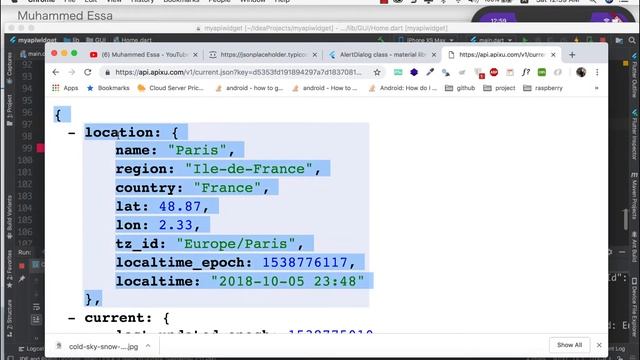Open main.dart run configuration dropdown in IDE
The image size is (640, 360).
[491, 40]
